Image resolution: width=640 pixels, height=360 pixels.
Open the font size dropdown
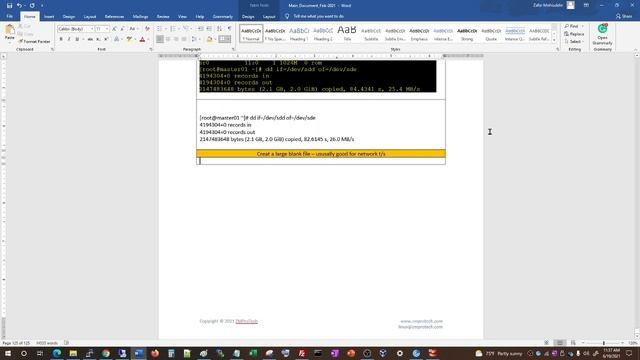click(x=107, y=29)
